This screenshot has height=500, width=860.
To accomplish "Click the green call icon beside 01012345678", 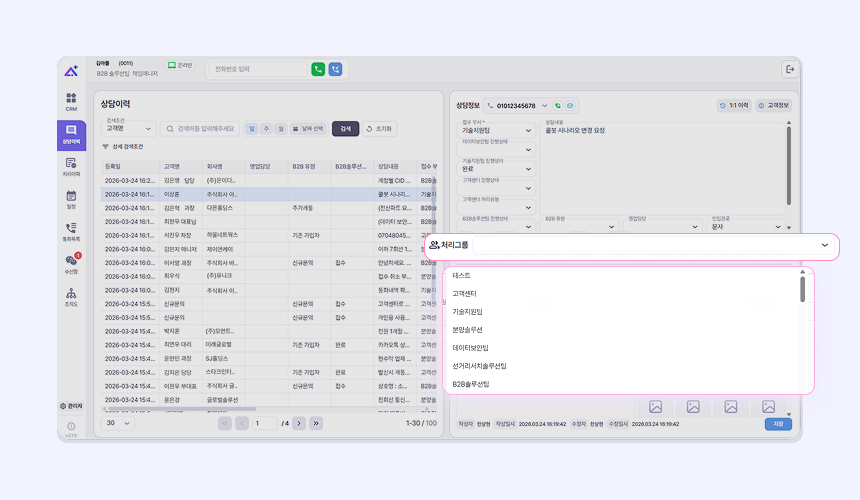I will coord(558,105).
